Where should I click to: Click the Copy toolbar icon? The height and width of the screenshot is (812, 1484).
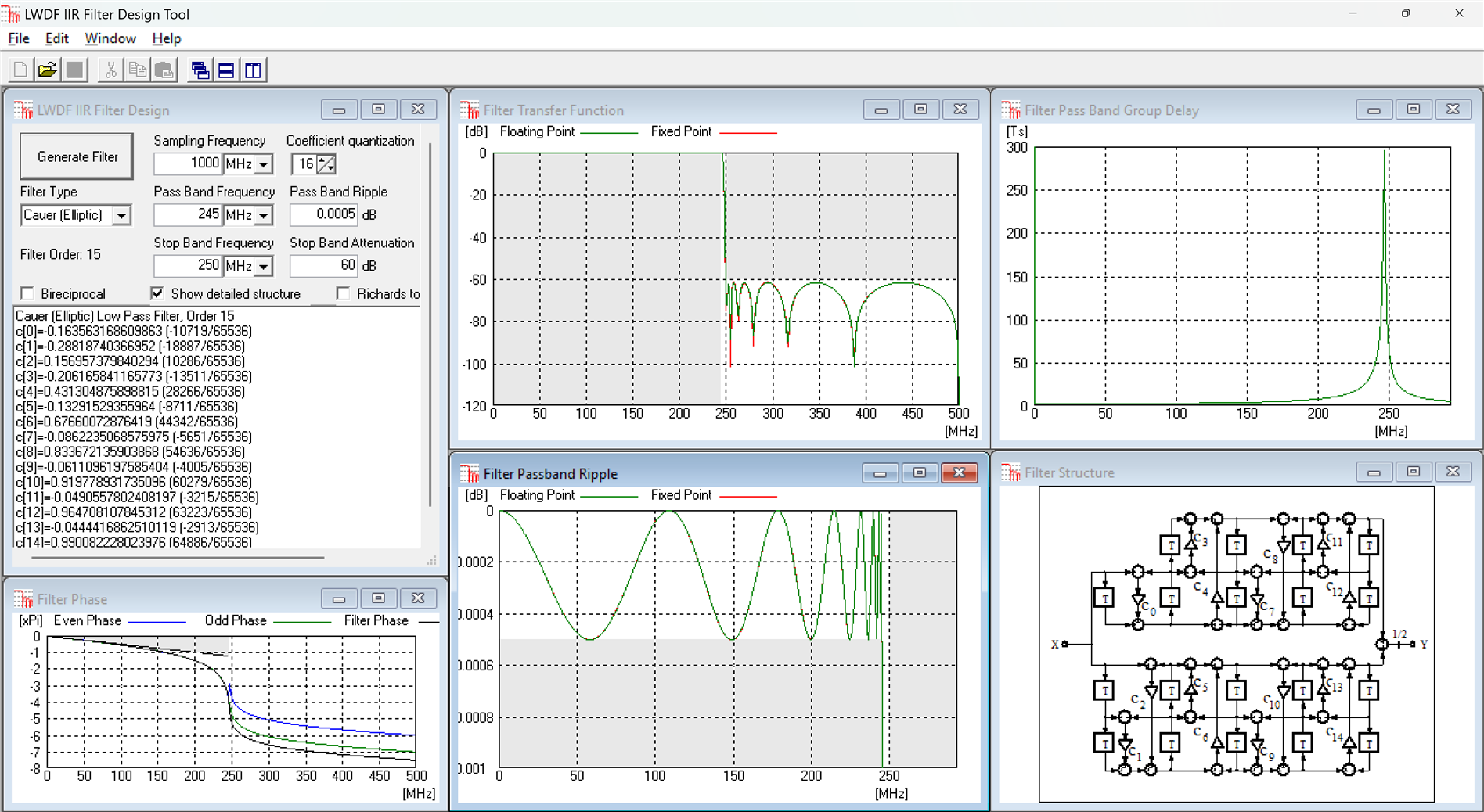[x=138, y=70]
